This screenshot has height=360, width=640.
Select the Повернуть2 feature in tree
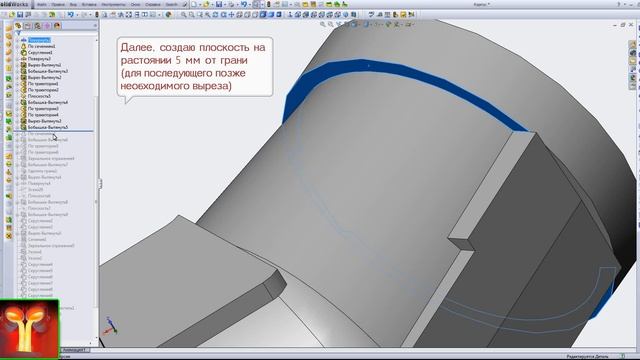39,59
